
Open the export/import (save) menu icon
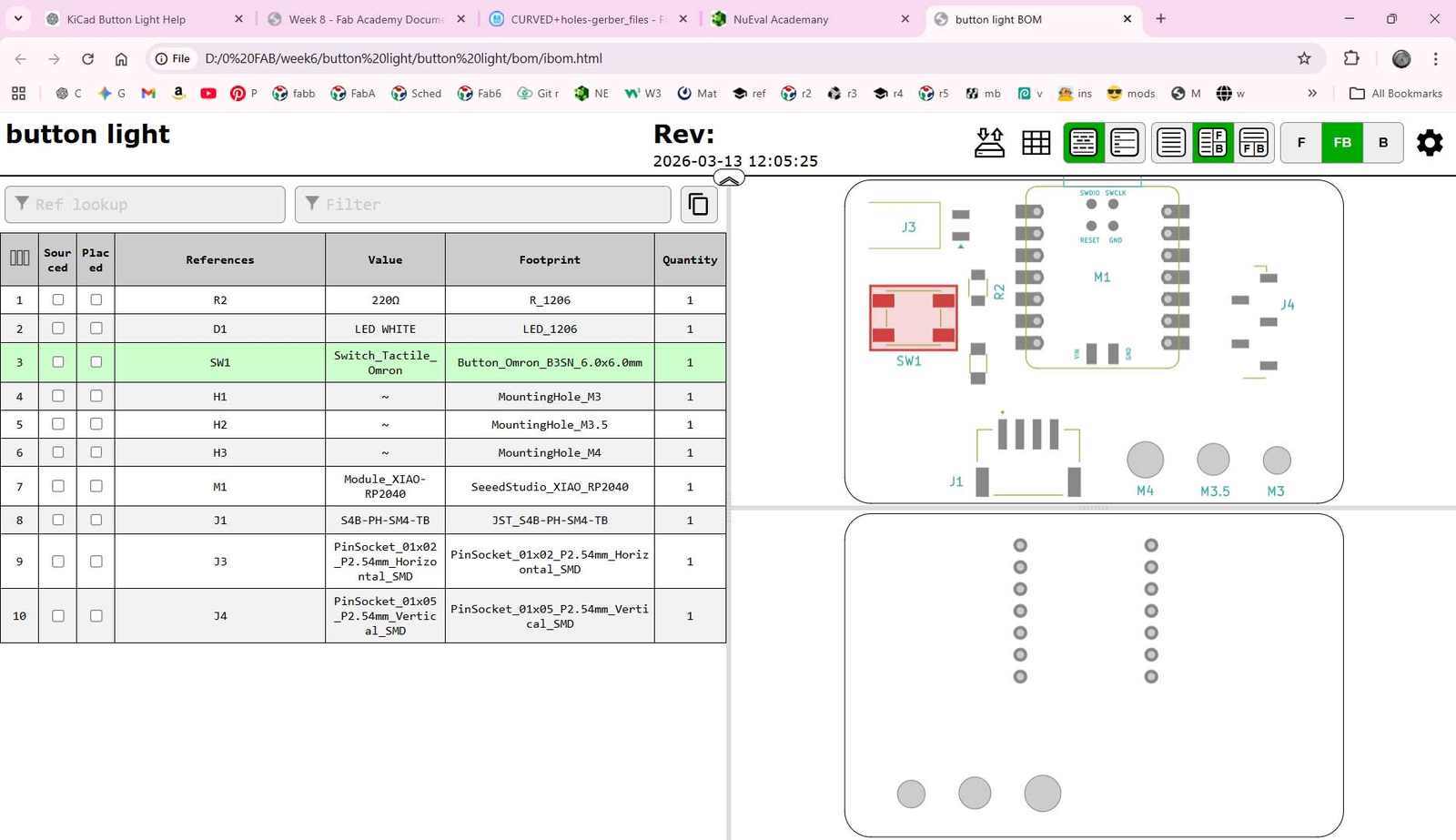(x=989, y=143)
